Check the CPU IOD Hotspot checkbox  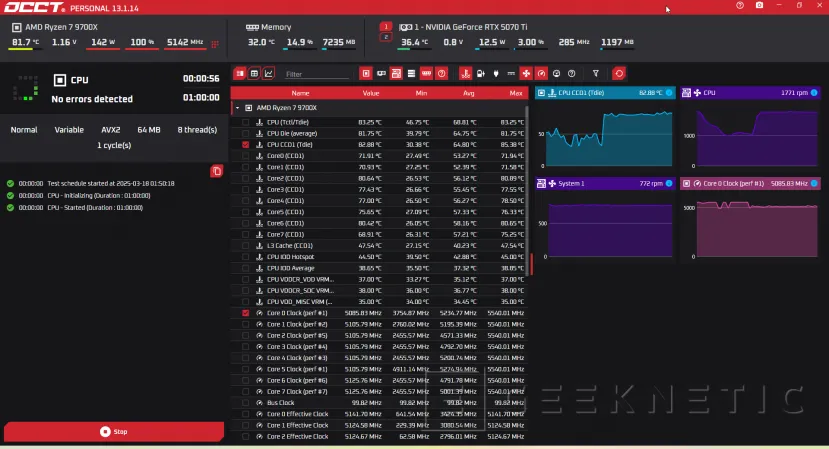click(245, 257)
